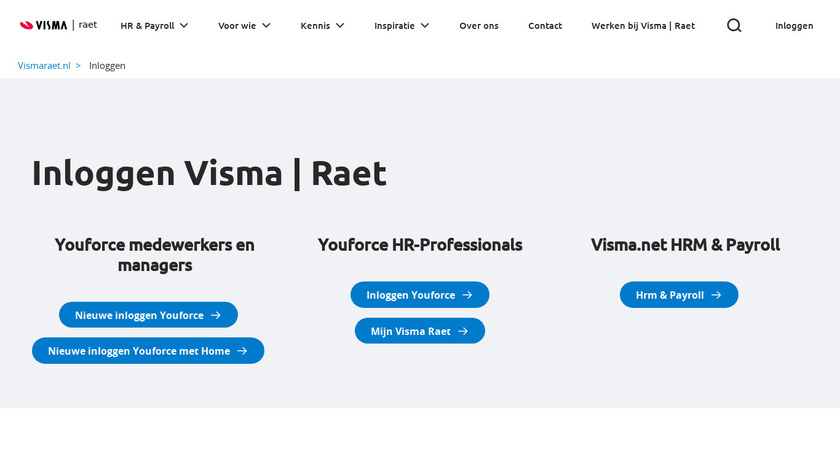Screen dimensions: 840x472
Task: Click the Youforce HR-Professionals heading
Action: point(420,245)
